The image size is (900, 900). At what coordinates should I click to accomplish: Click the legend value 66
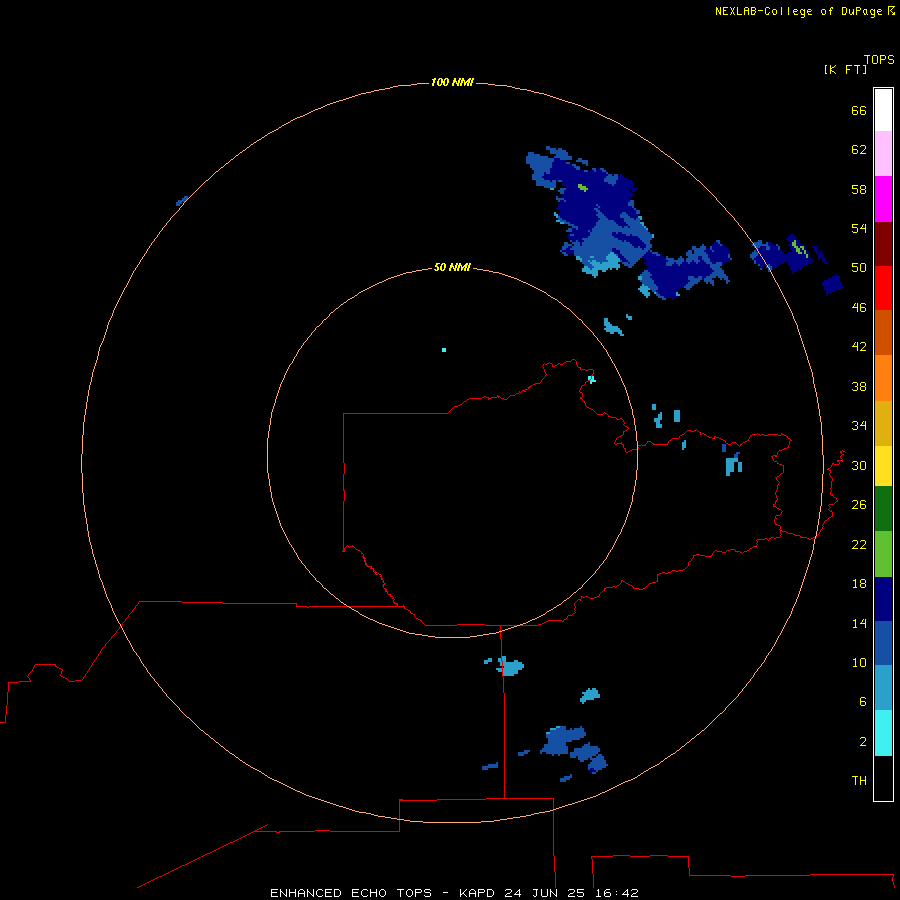click(x=859, y=110)
